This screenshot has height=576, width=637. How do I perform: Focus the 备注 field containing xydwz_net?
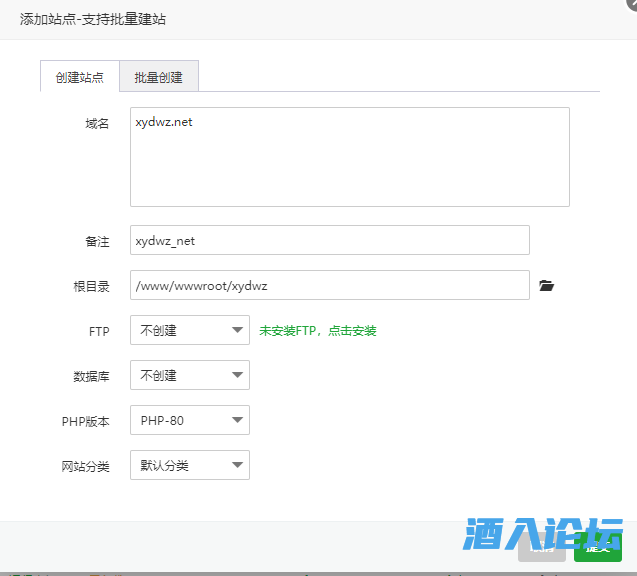pyautogui.click(x=329, y=240)
